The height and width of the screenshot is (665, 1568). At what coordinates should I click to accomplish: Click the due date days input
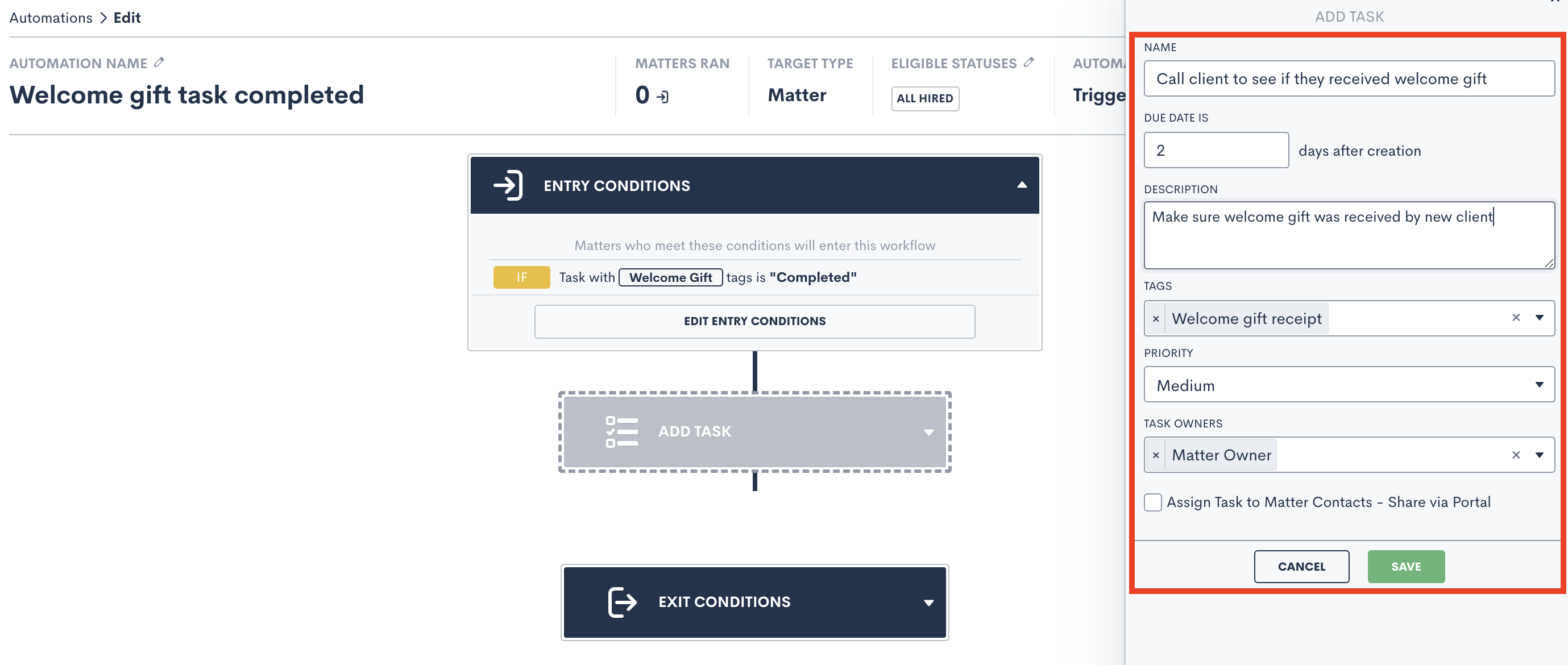click(1216, 150)
